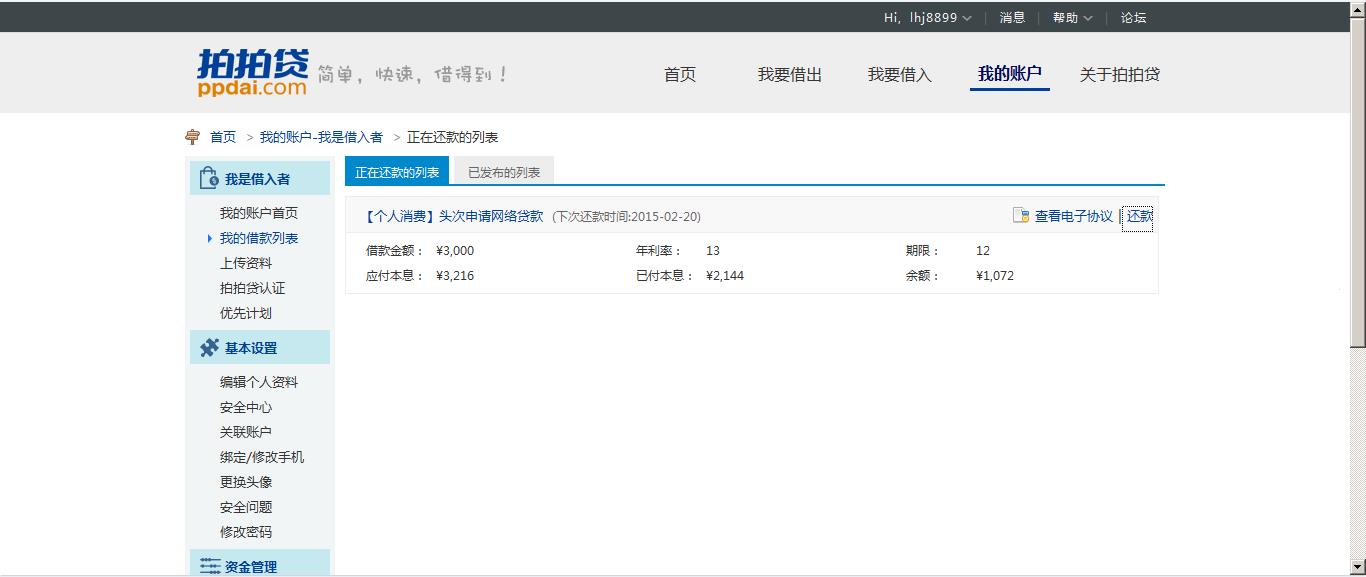
Task: Open 消息 messages in the top bar
Action: [1012, 18]
